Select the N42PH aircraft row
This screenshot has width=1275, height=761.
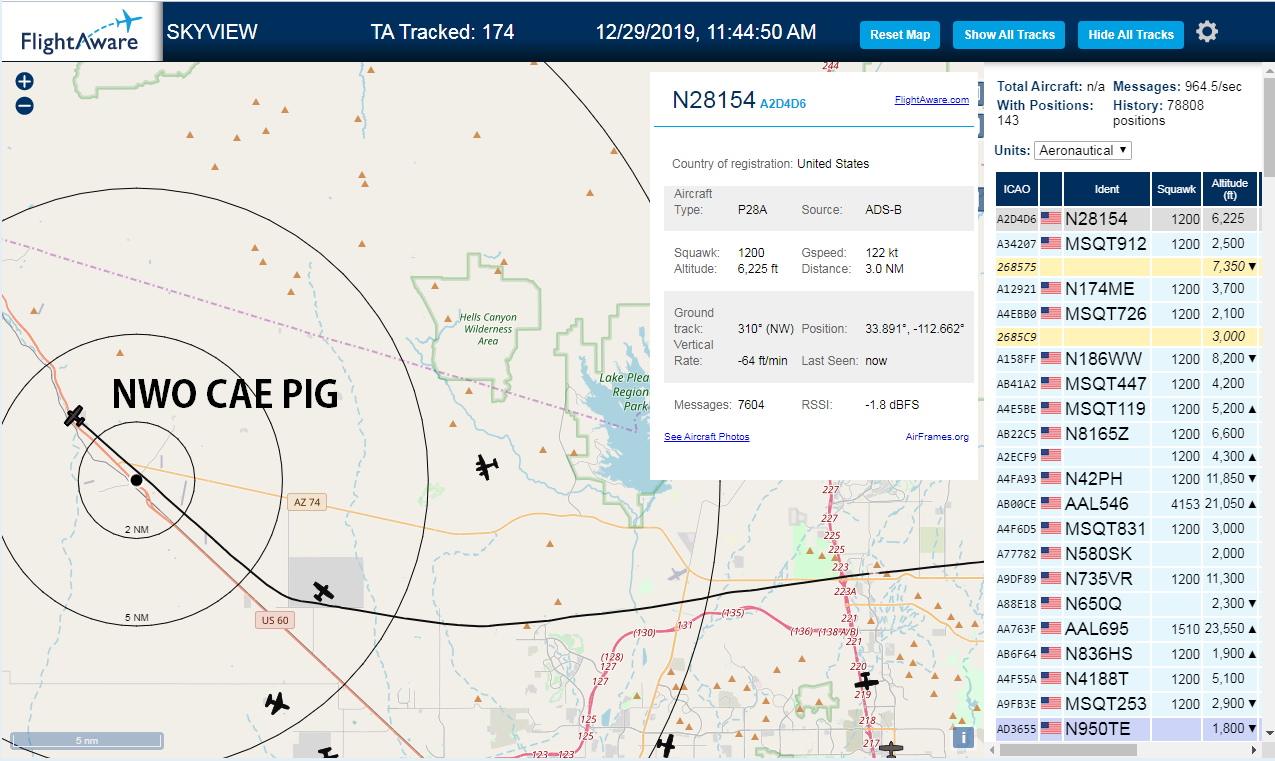point(1127,478)
